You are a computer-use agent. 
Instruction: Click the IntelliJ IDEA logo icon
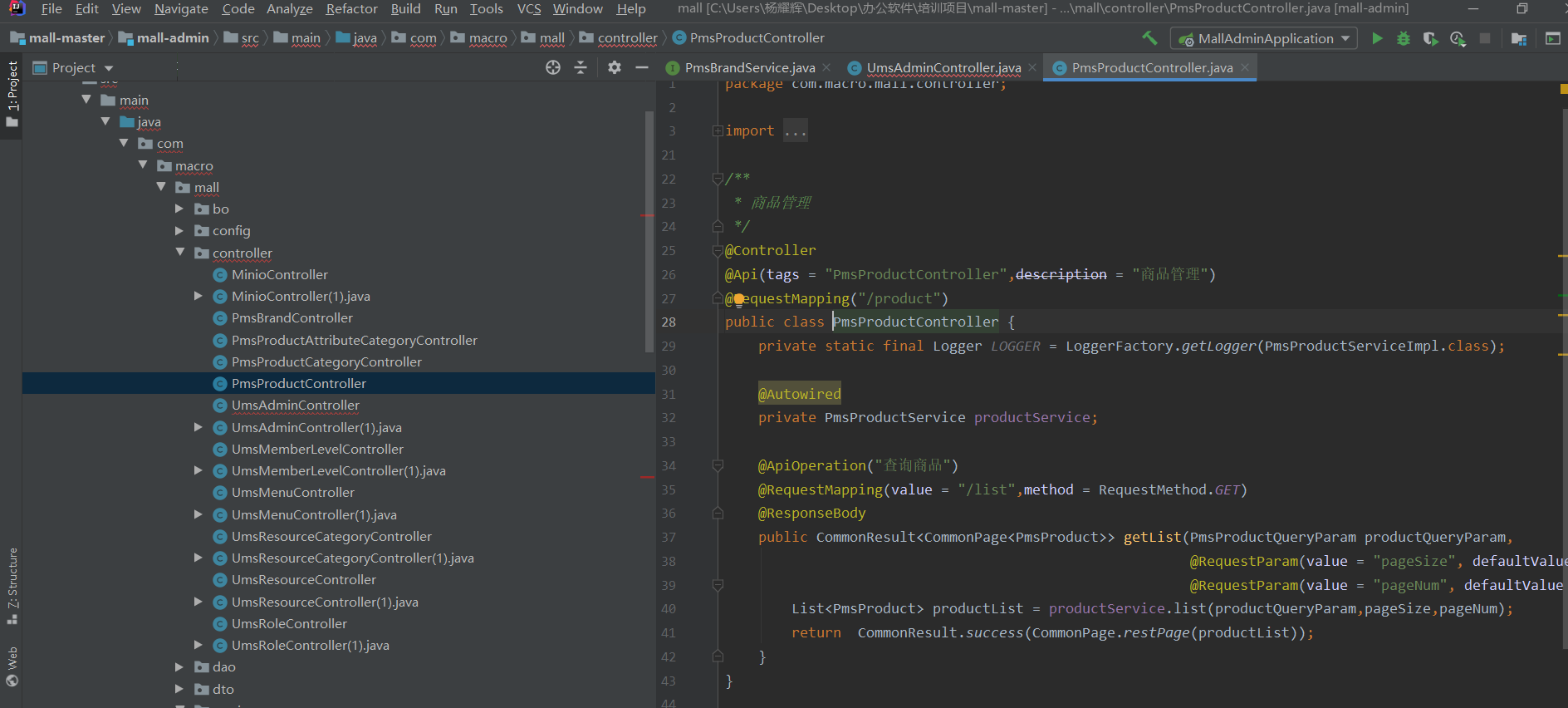point(17,9)
